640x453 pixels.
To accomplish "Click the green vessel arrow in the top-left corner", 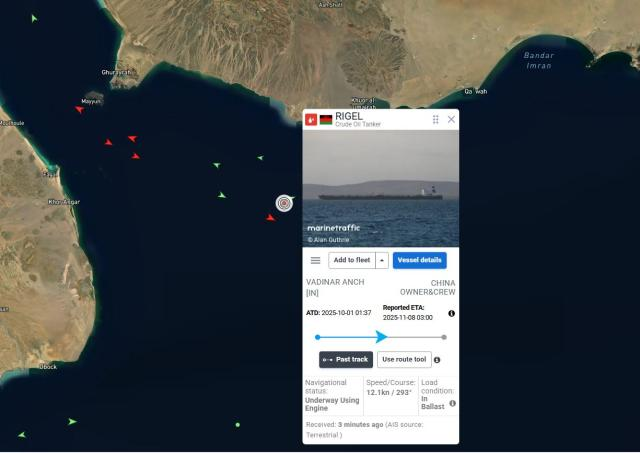I will click(x=34, y=18).
